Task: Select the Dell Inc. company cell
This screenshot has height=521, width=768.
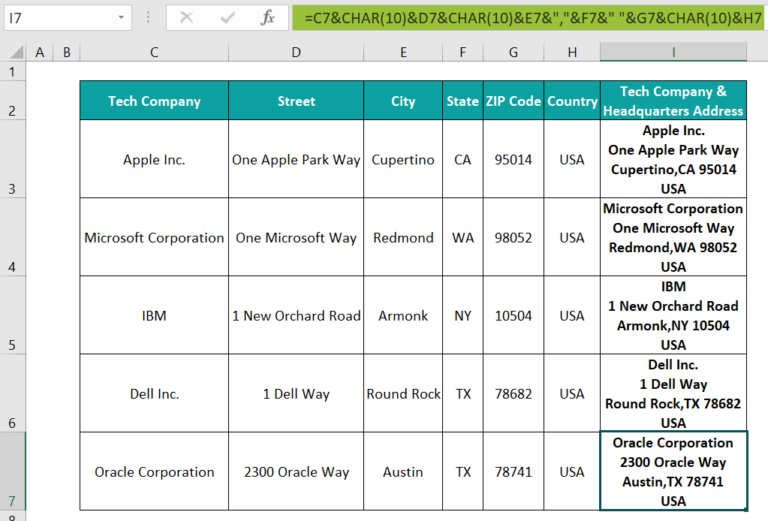Action: [154, 393]
